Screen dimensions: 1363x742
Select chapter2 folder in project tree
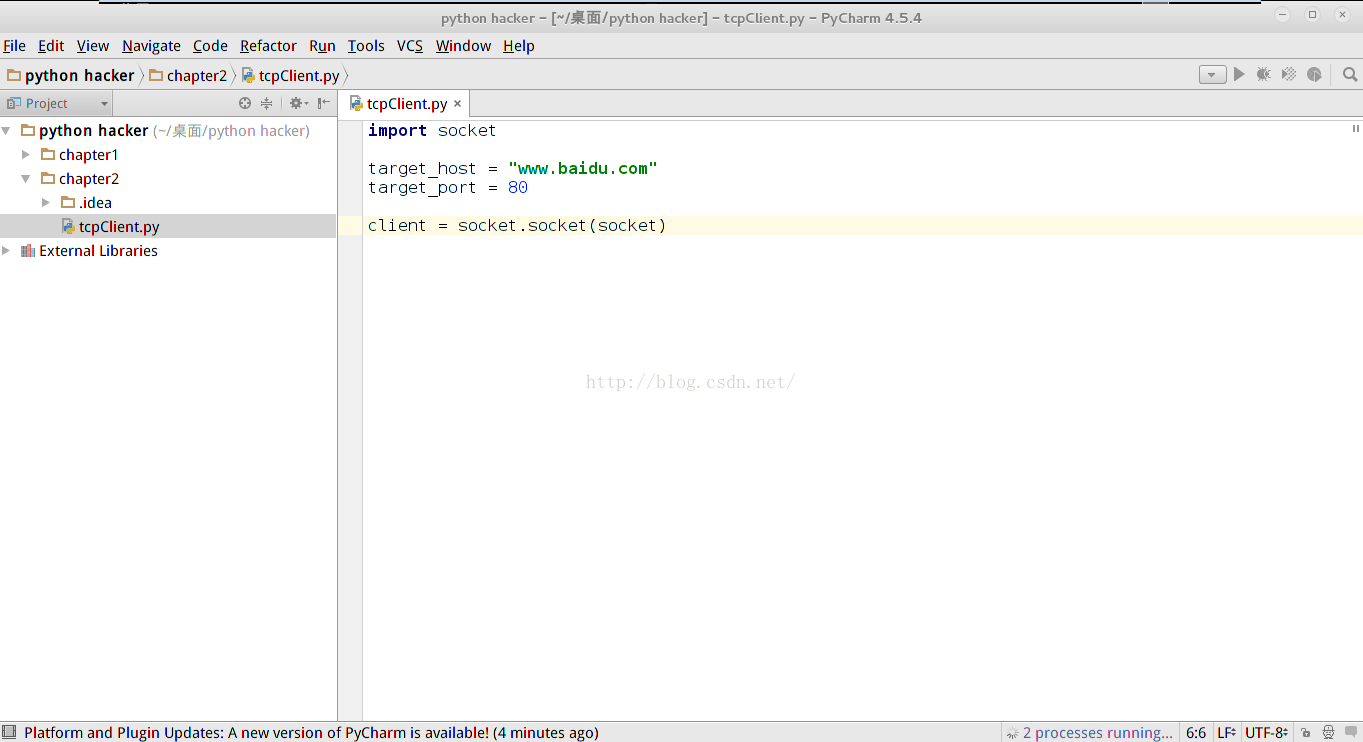(x=89, y=179)
